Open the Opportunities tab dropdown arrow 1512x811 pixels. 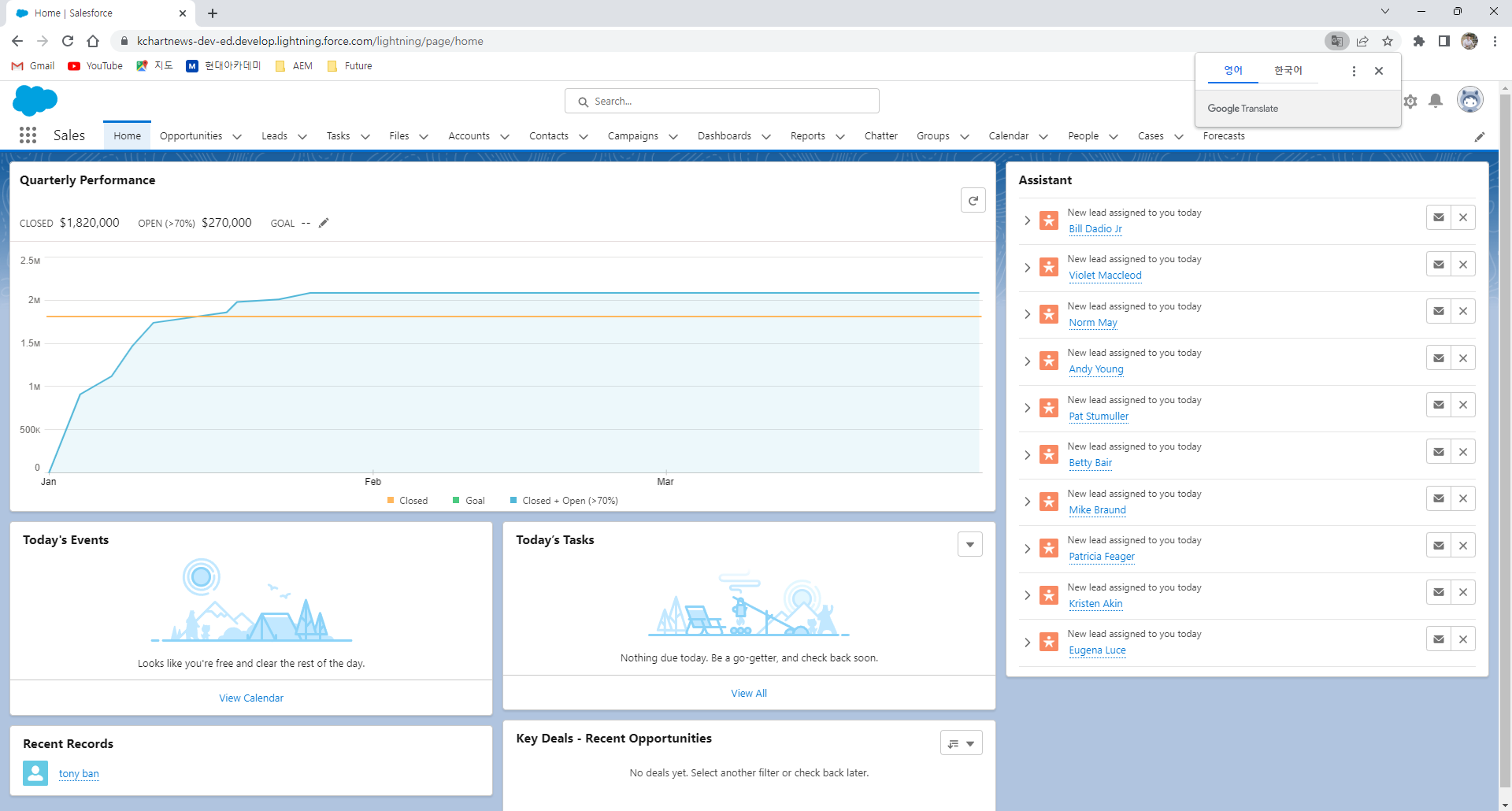click(x=237, y=136)
